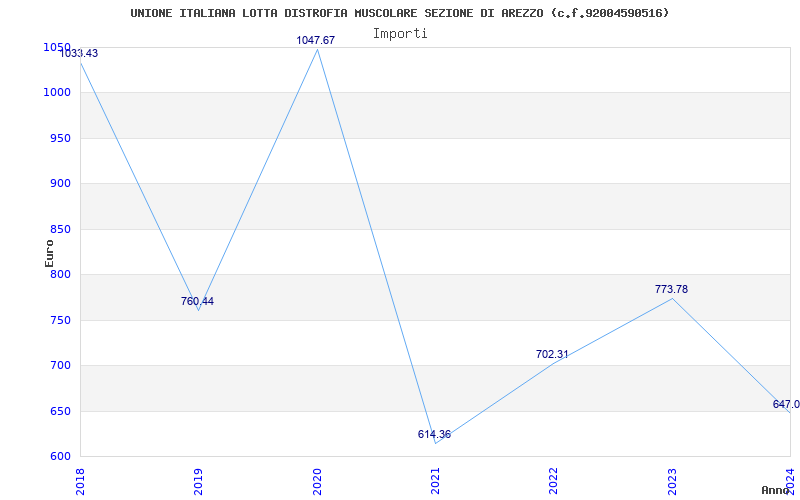Click the 2024 x-axis year label

click(790, 481)
